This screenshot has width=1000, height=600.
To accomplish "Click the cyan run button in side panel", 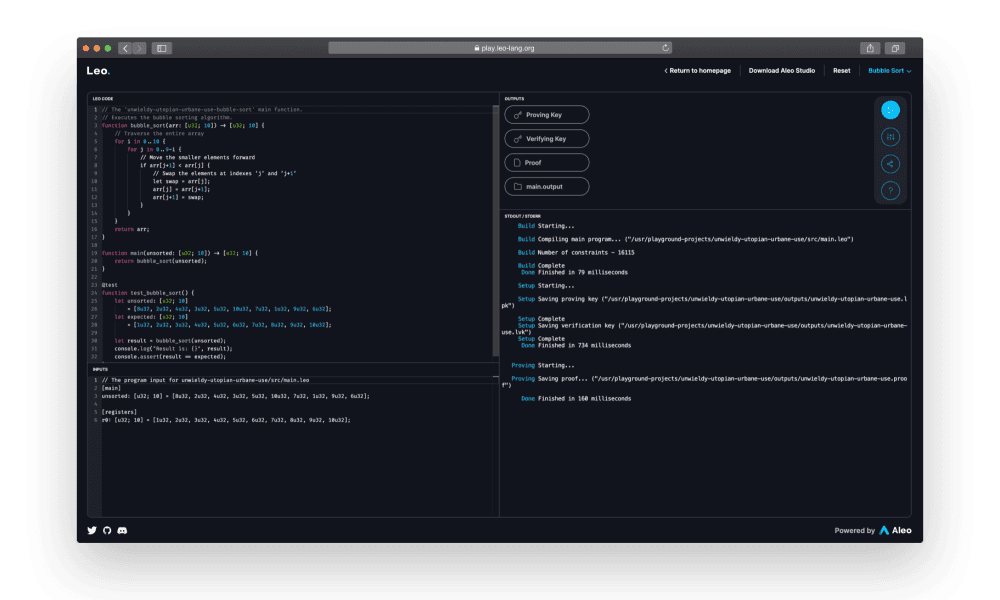I will coord(890,110).
